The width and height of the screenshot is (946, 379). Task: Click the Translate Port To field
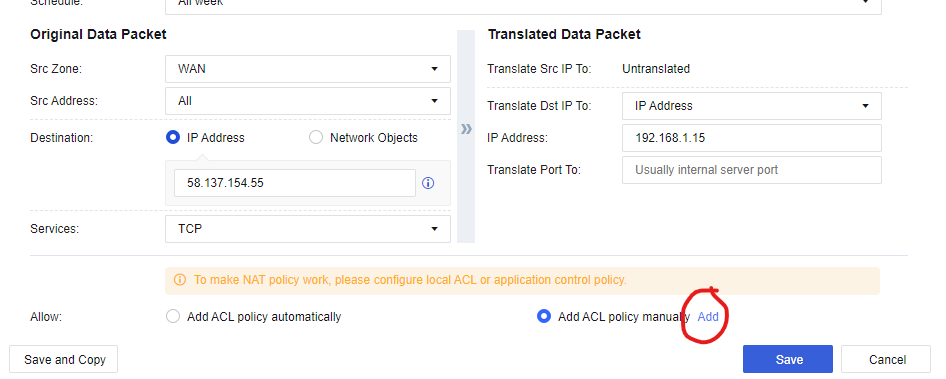click(752, 170)
